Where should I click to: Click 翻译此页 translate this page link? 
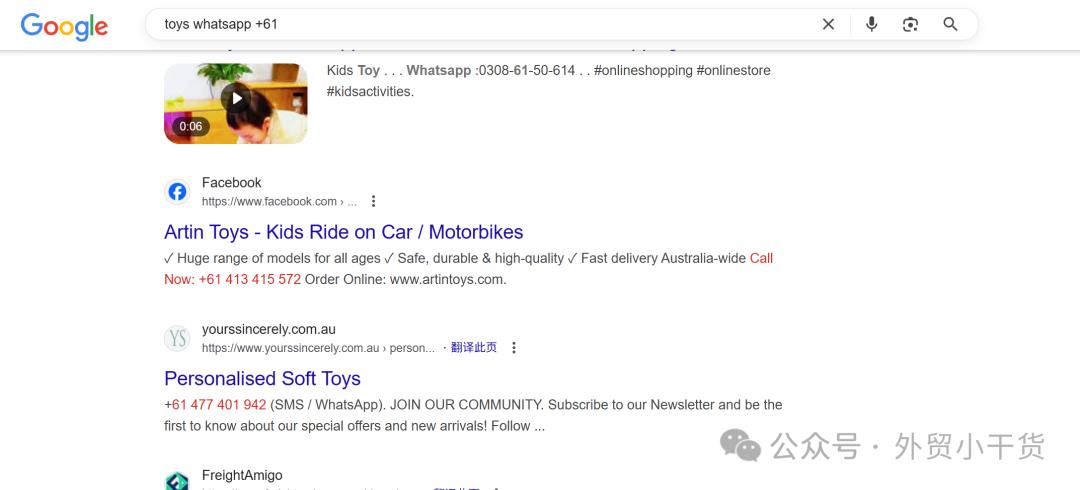pos(474,348)
